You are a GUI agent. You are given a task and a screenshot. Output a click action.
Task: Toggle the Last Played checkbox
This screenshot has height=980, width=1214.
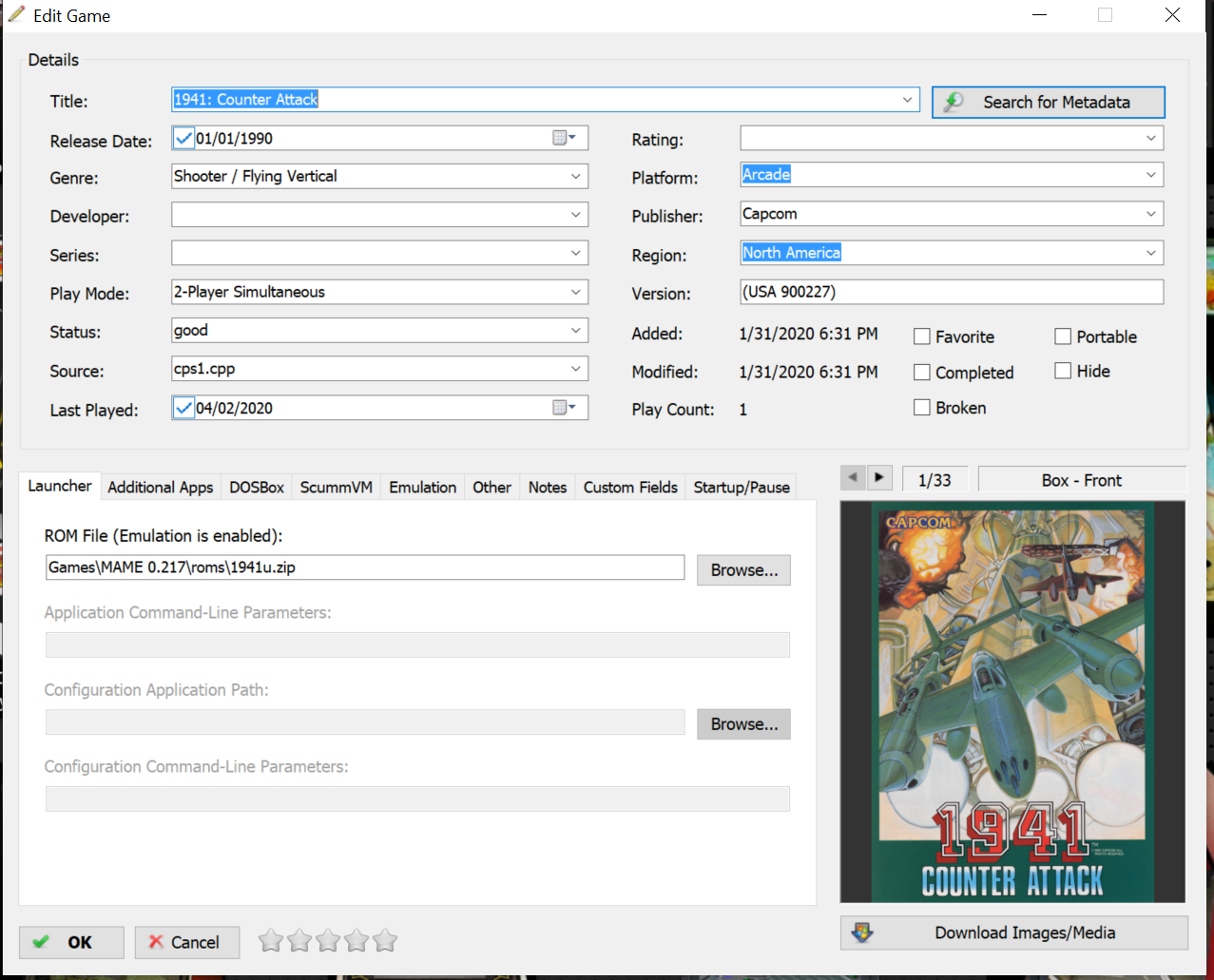tap(184, 409)
